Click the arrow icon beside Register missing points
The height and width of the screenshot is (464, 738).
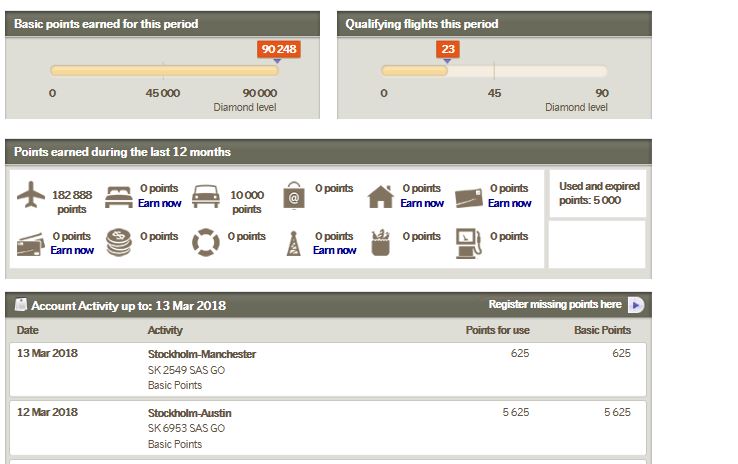click(x=635, y=305)
